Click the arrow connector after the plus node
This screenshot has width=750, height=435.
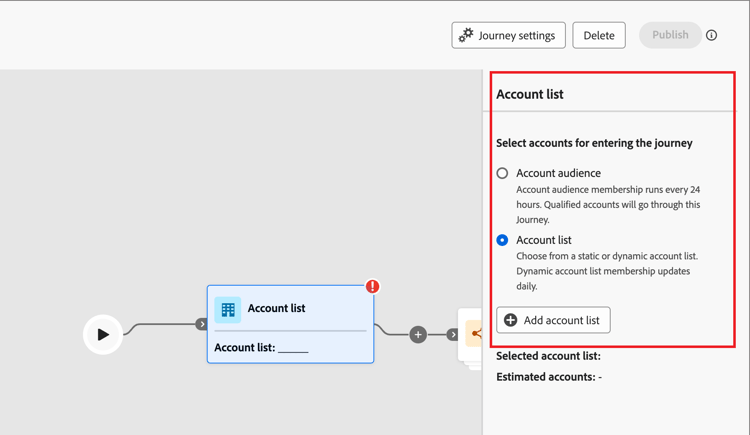pyautogui.click(x=452, y=334)
